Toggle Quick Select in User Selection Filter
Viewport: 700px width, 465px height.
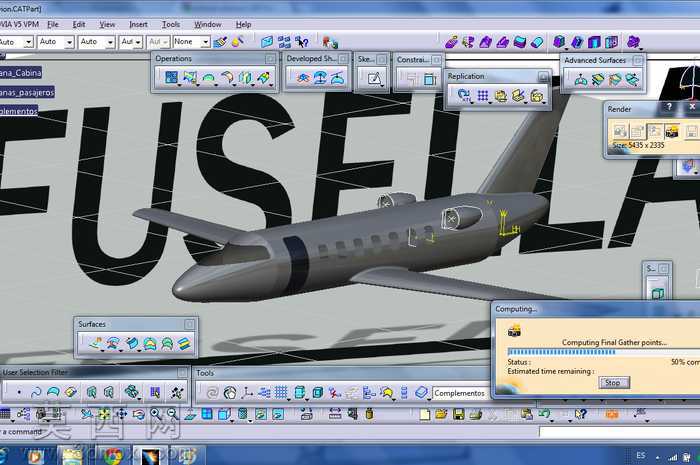[x=177, y=393]
